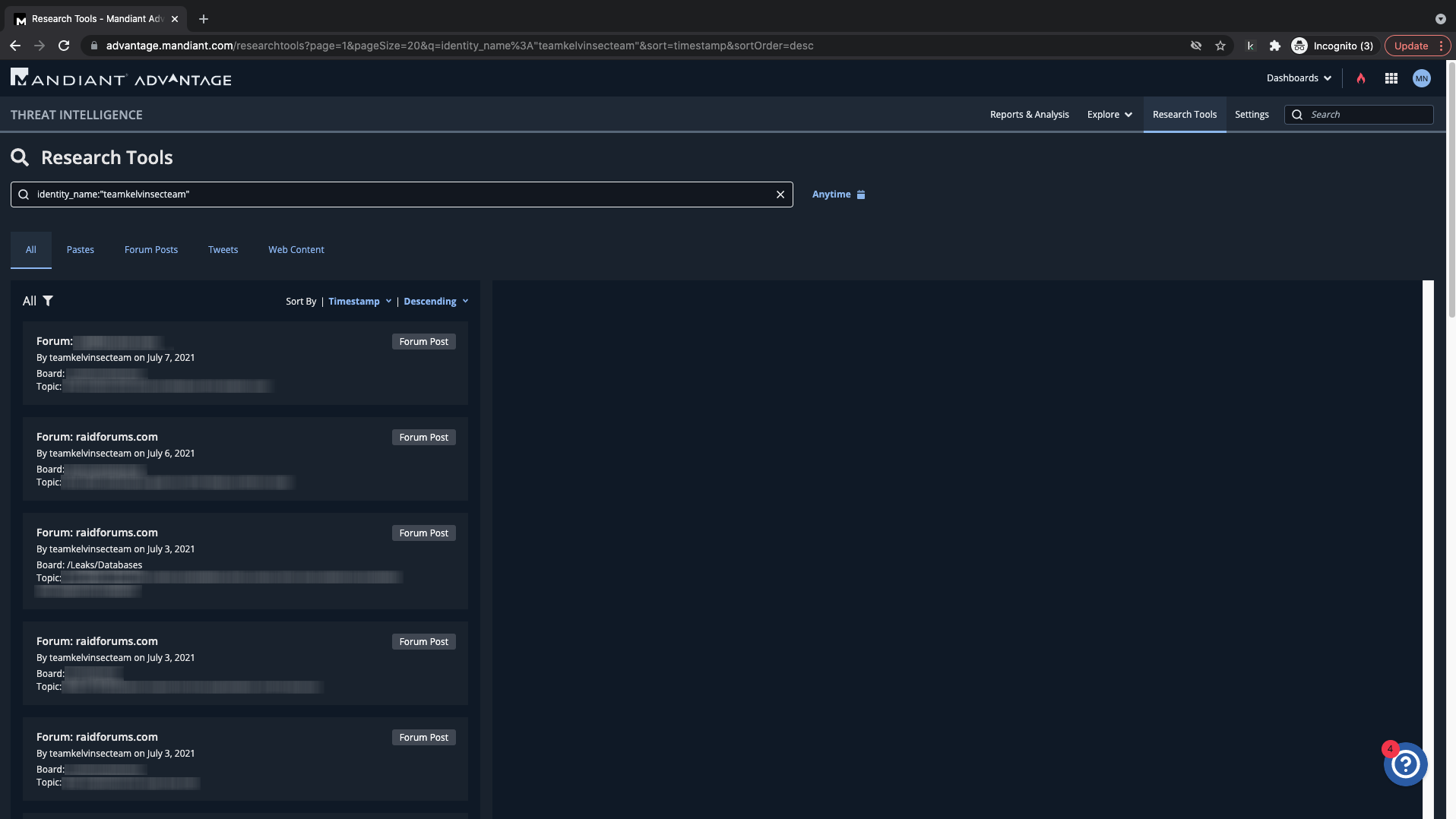Open the help question mark widget

[x=1405, y=764]
